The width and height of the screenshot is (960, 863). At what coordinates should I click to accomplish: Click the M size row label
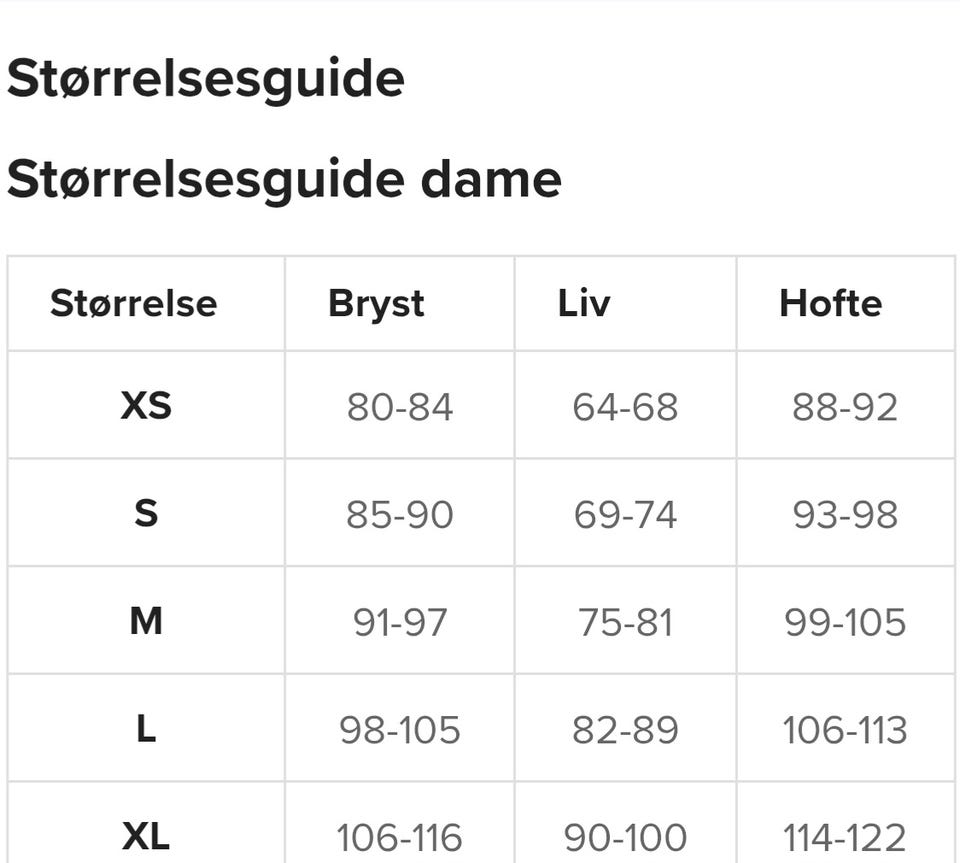pyautogui.click(x=146, y=621)
